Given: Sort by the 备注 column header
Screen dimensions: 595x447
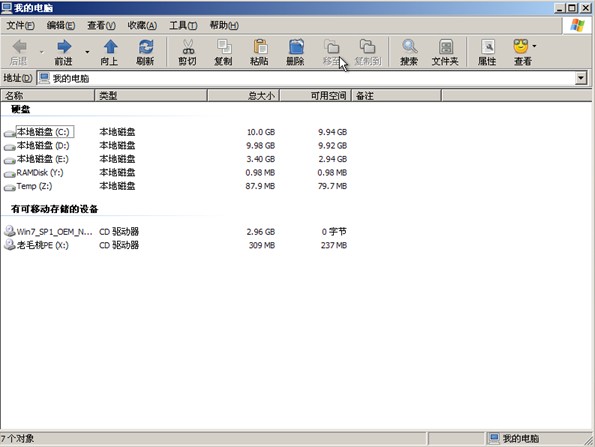Looking at the screenshot, I should click(397, 96).
